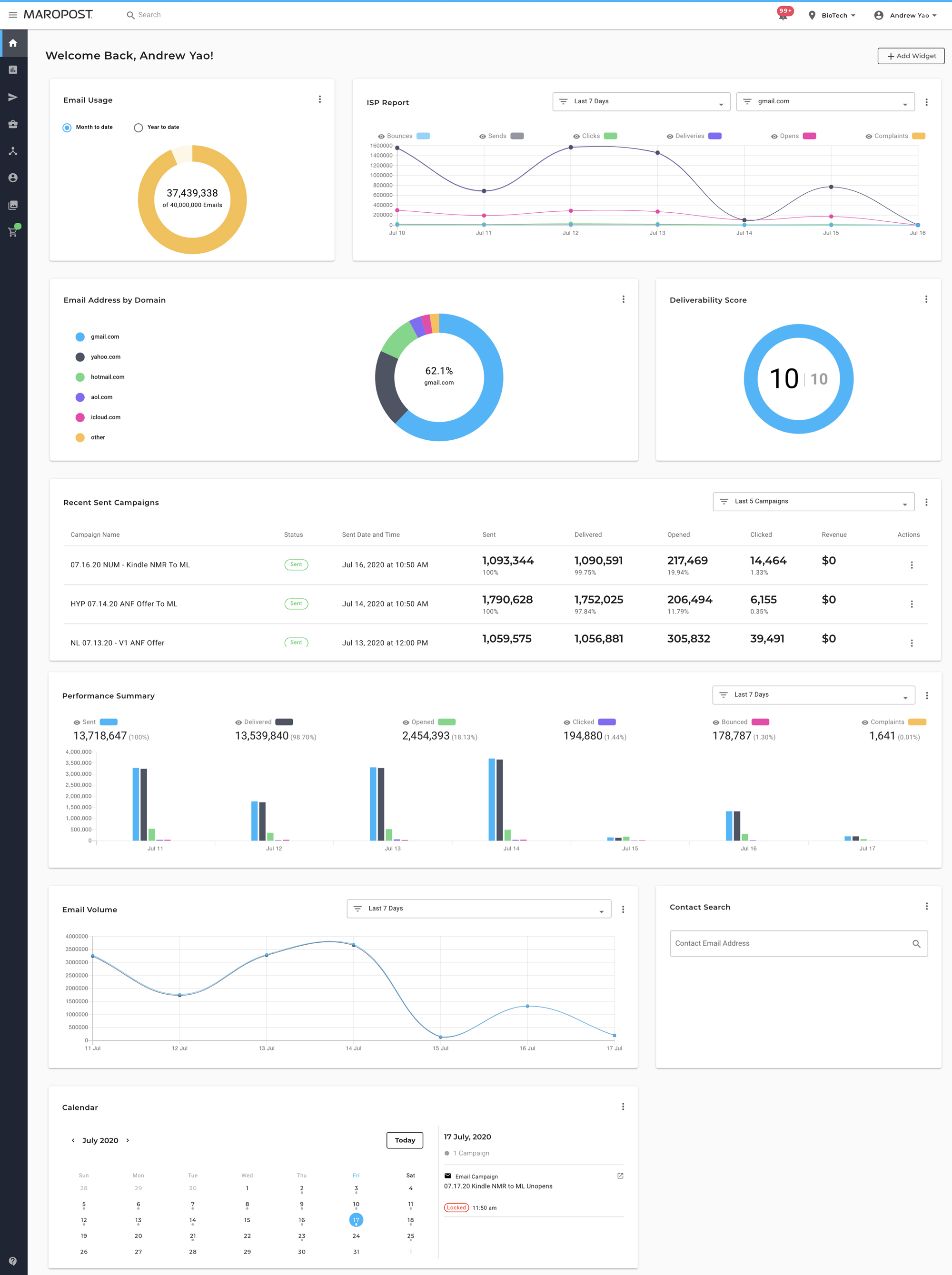Click the yahoo.com color swatch in domain legend

click(x=80, y=357)
